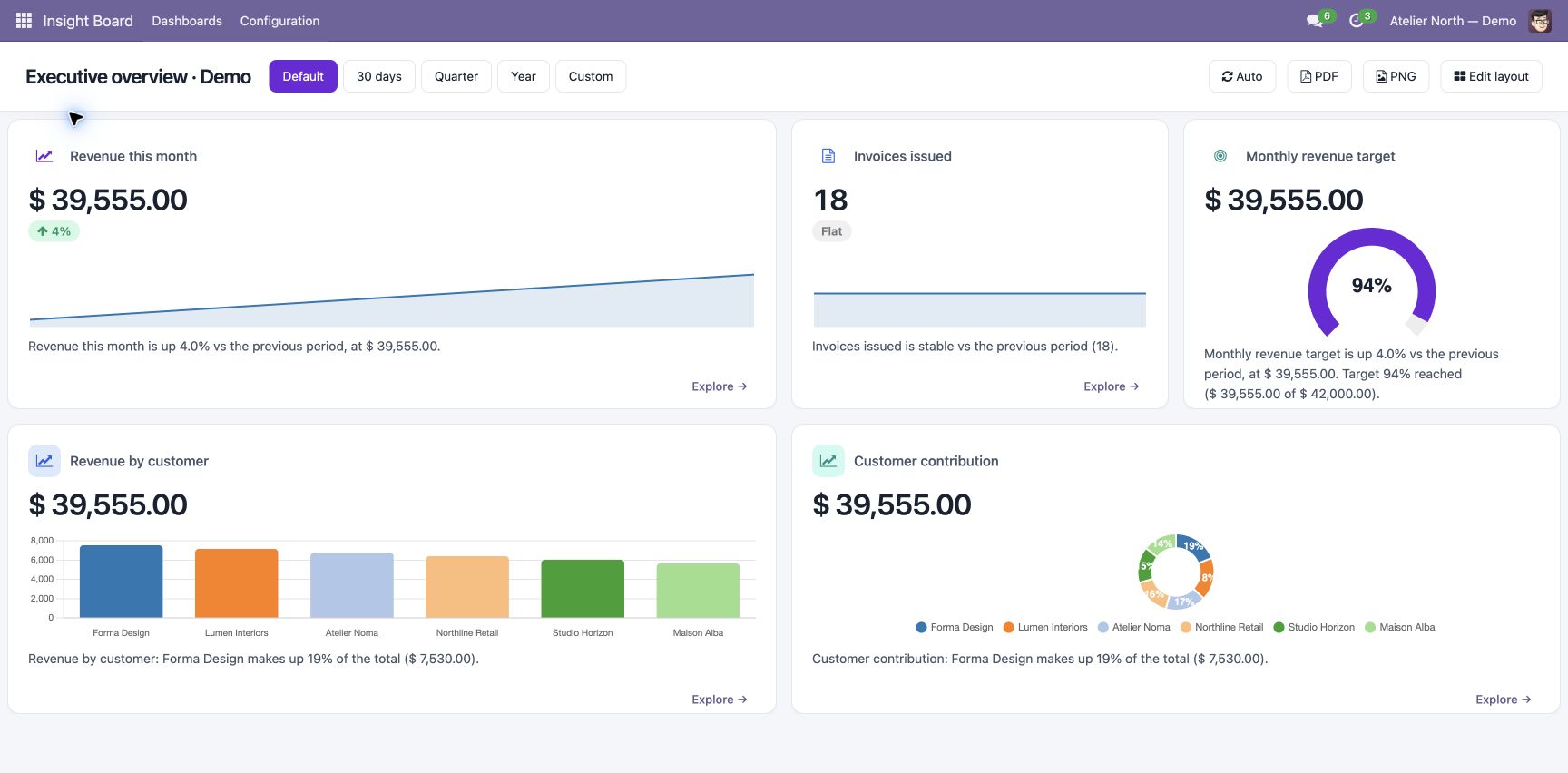
Task: Click the Forma Design blue bar
Action: (122, 582)
